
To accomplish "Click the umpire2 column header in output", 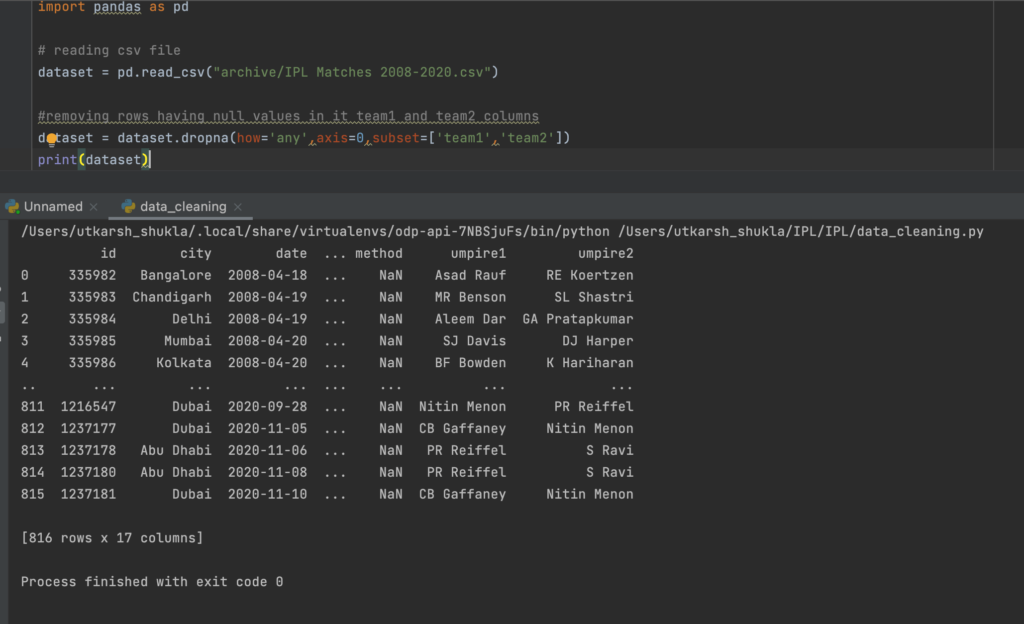I will pos(605,254).
